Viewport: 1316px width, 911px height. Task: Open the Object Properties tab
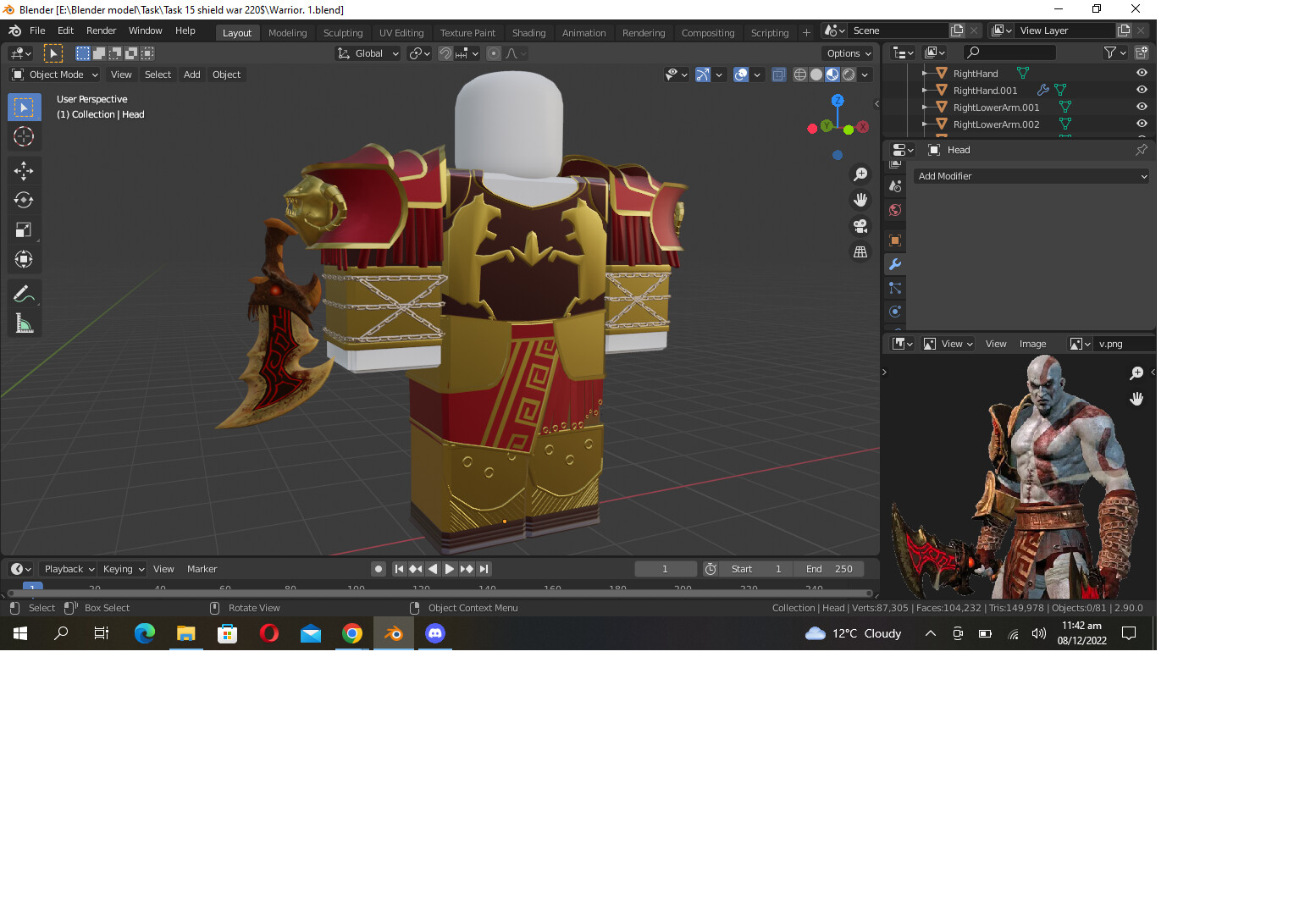[x=894, y=240]
